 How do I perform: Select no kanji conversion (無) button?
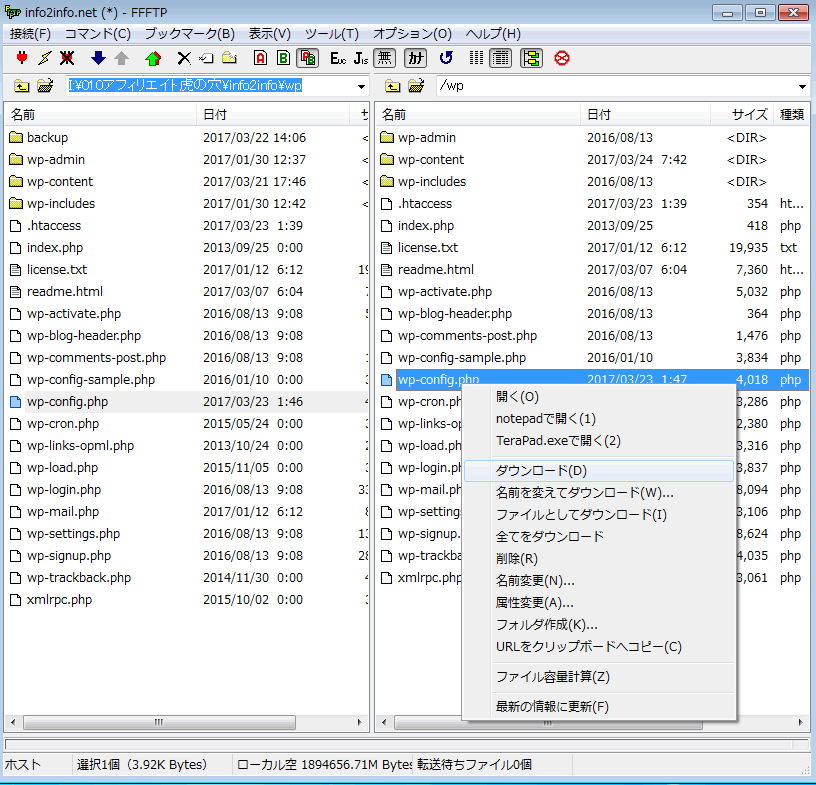pos(385,58)
